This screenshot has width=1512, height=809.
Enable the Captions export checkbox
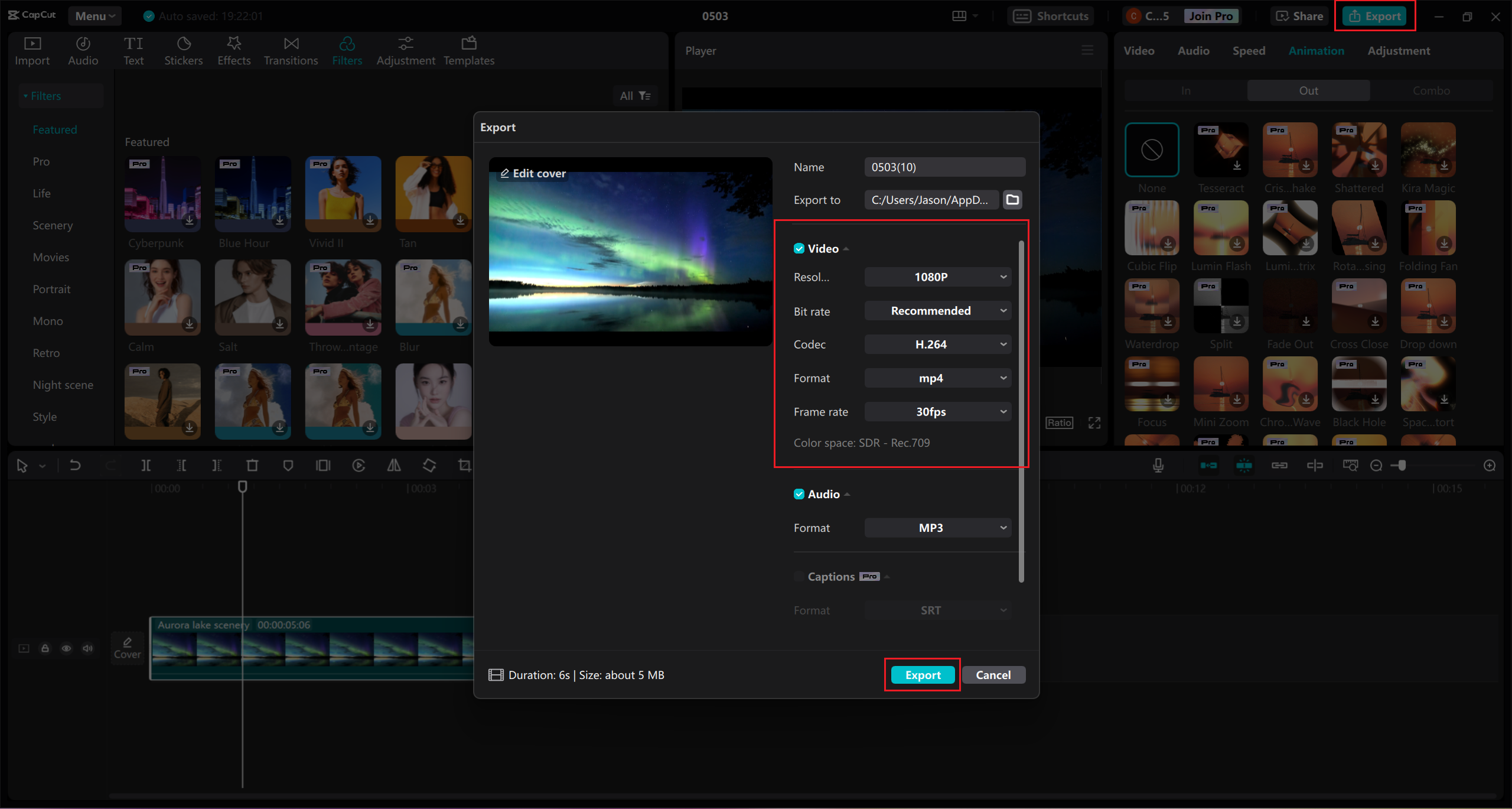[x=799, y=577]
